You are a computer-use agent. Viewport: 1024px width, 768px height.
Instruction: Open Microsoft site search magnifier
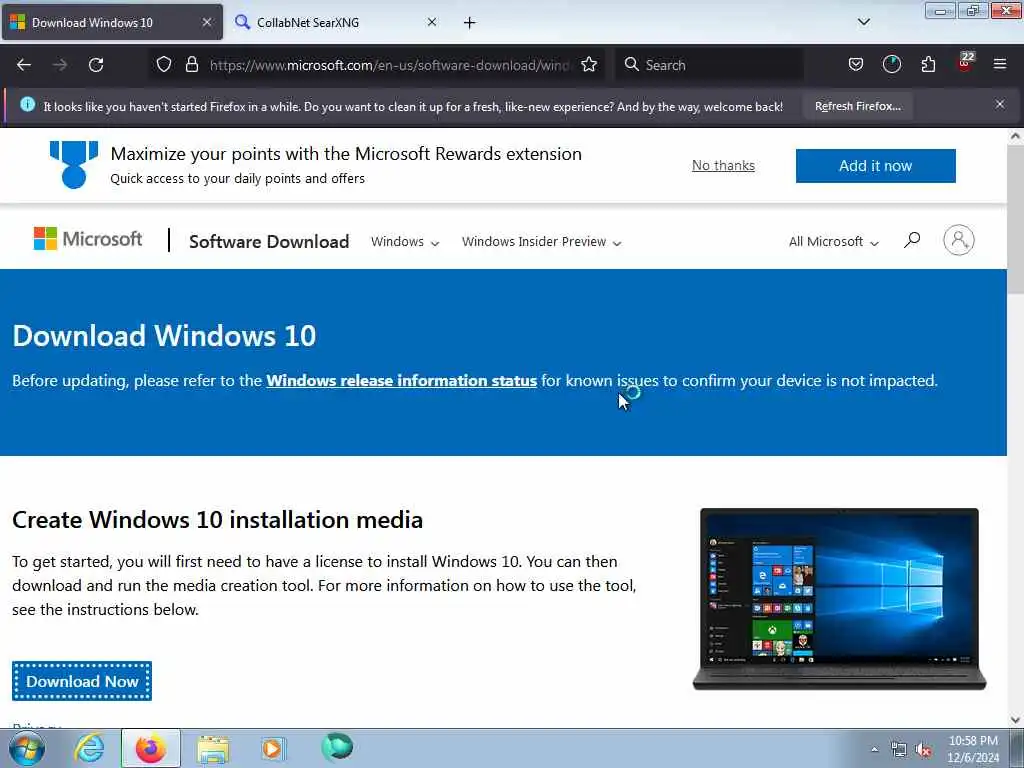click(x=912, y=240)
